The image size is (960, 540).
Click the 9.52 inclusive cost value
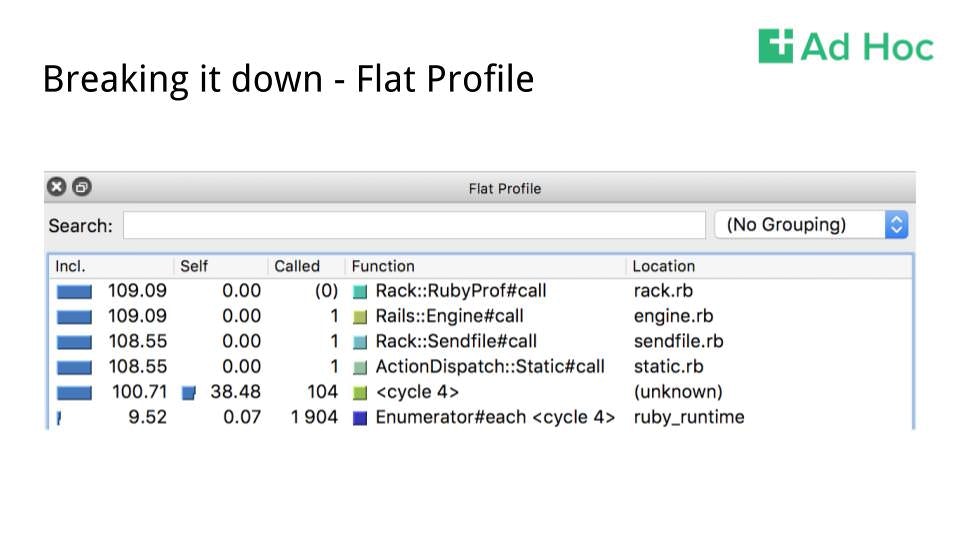tap(148, 417)
